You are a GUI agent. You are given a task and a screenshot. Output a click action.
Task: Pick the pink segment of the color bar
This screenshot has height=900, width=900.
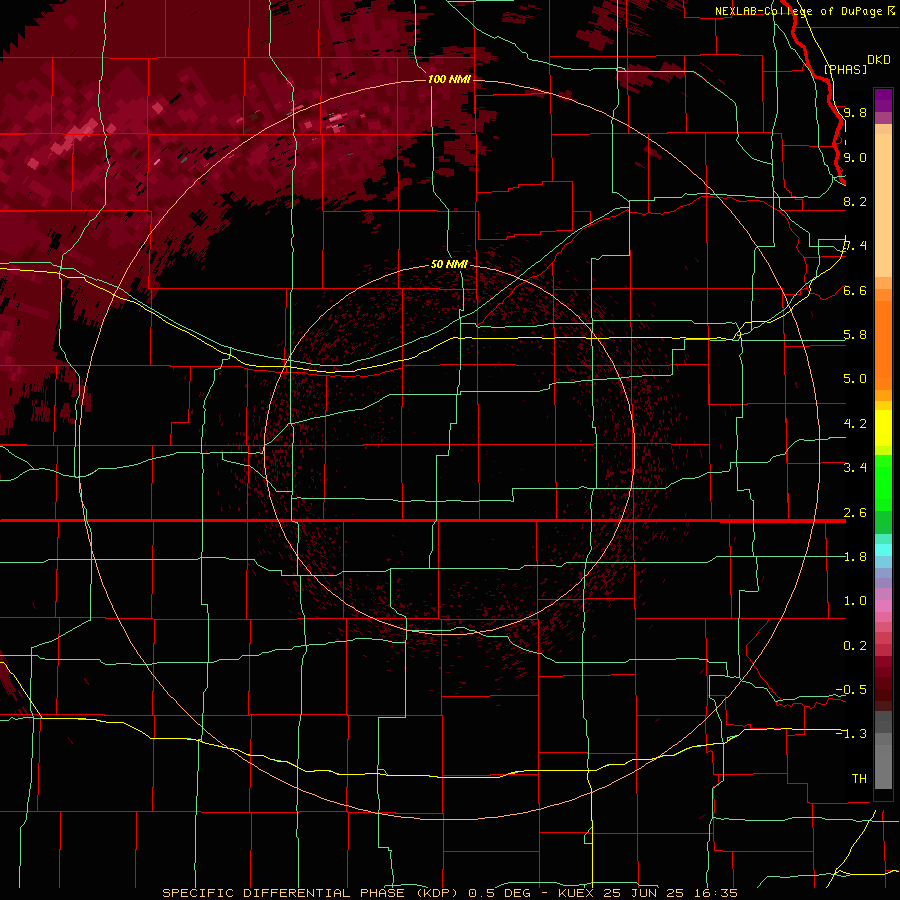coord(883,606)
